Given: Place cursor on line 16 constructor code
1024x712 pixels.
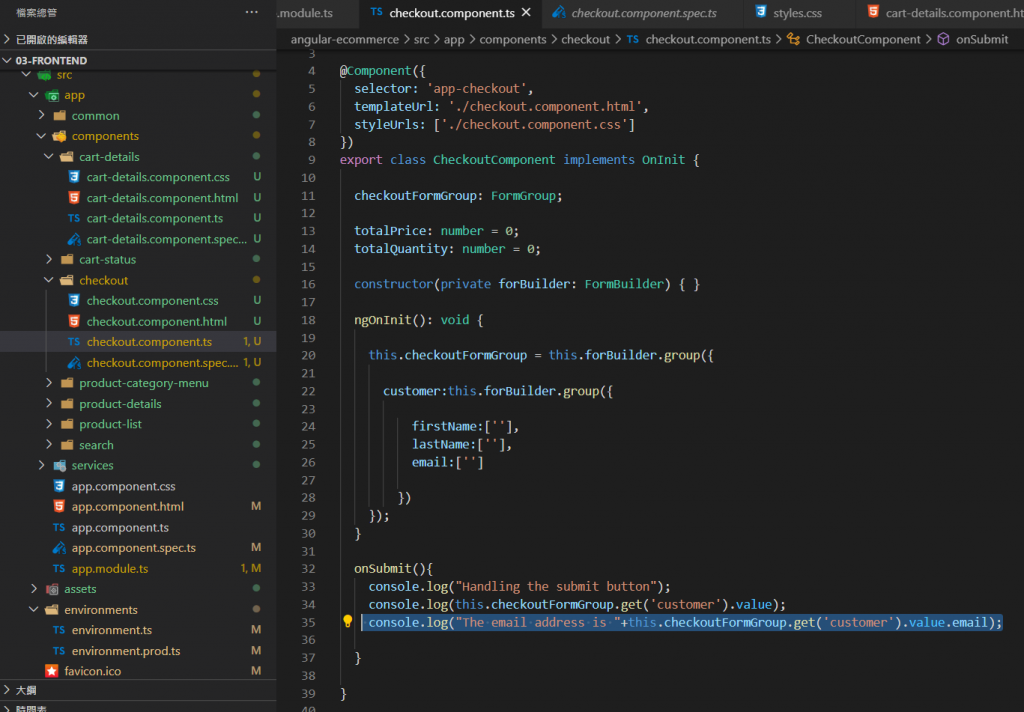Looking at the screenshot, I should (x=526, y=284).
